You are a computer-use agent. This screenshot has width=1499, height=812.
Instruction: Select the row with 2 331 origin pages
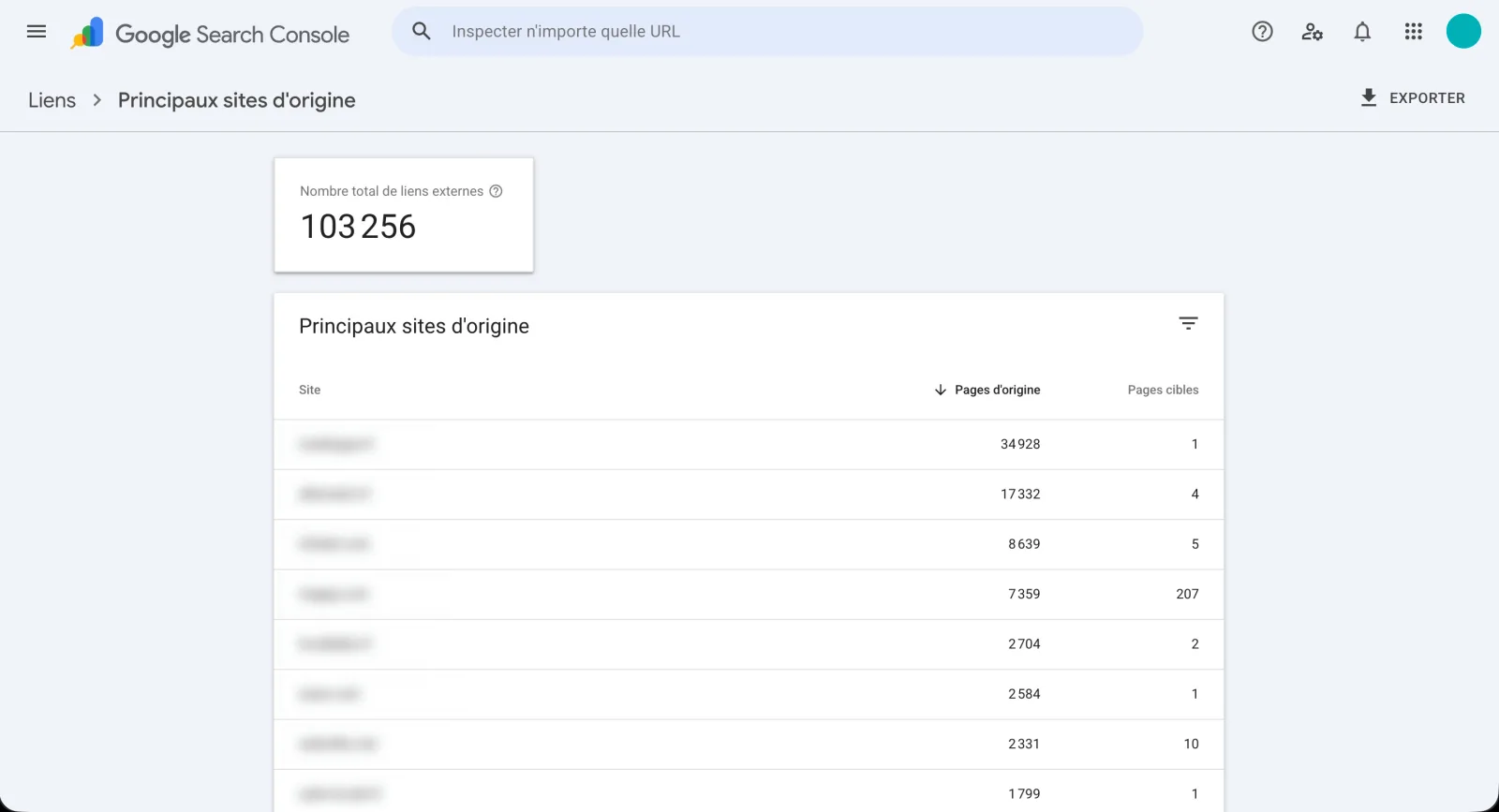coord(749,744)
